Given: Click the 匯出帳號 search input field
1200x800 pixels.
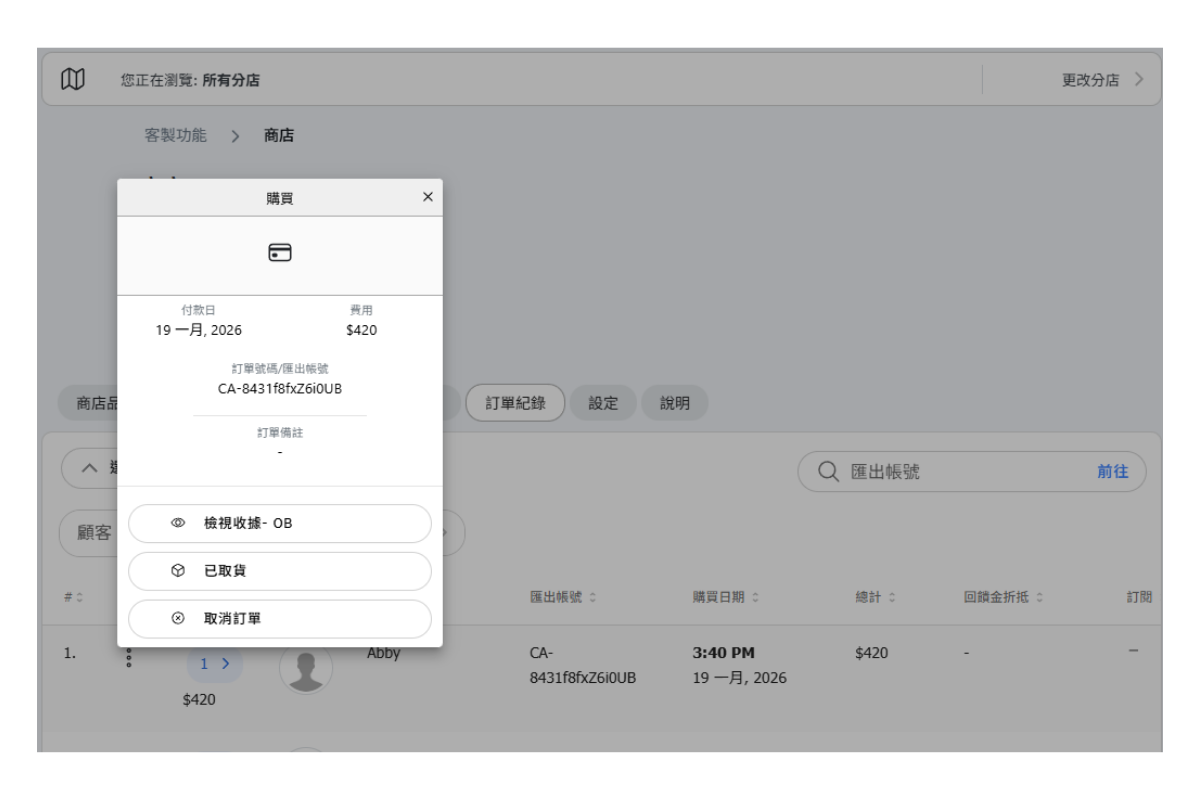Looking at the screenshot, I should pyautogui.click(x=960, y=471).
